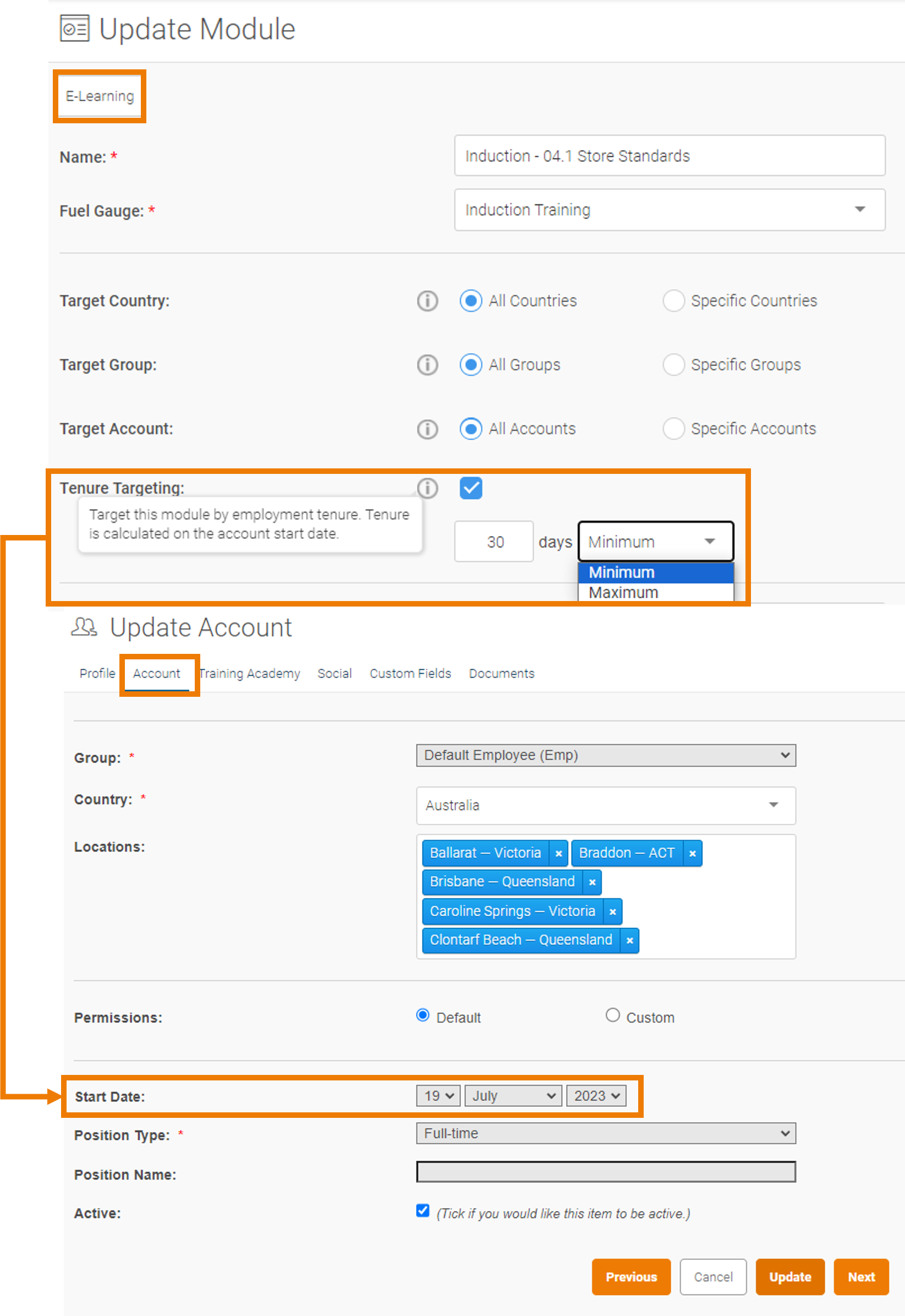Click the Target Country info icon
This screenshot has height=1316, width=905.
(x=427, y=301)
